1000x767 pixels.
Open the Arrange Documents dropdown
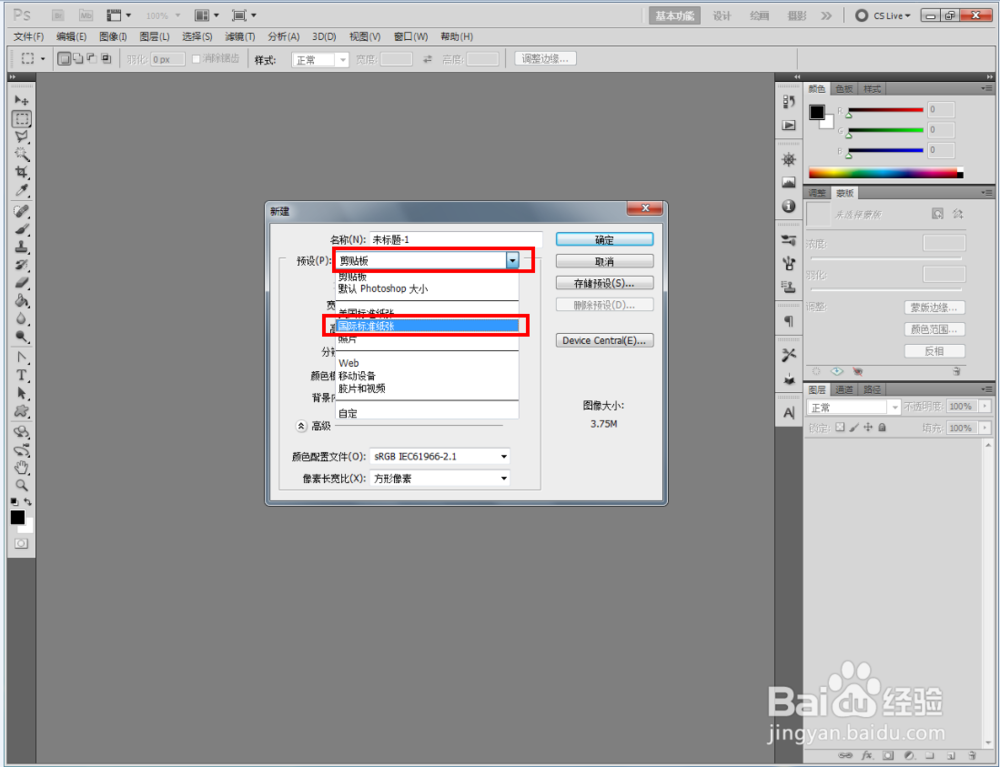click(207, 15)
